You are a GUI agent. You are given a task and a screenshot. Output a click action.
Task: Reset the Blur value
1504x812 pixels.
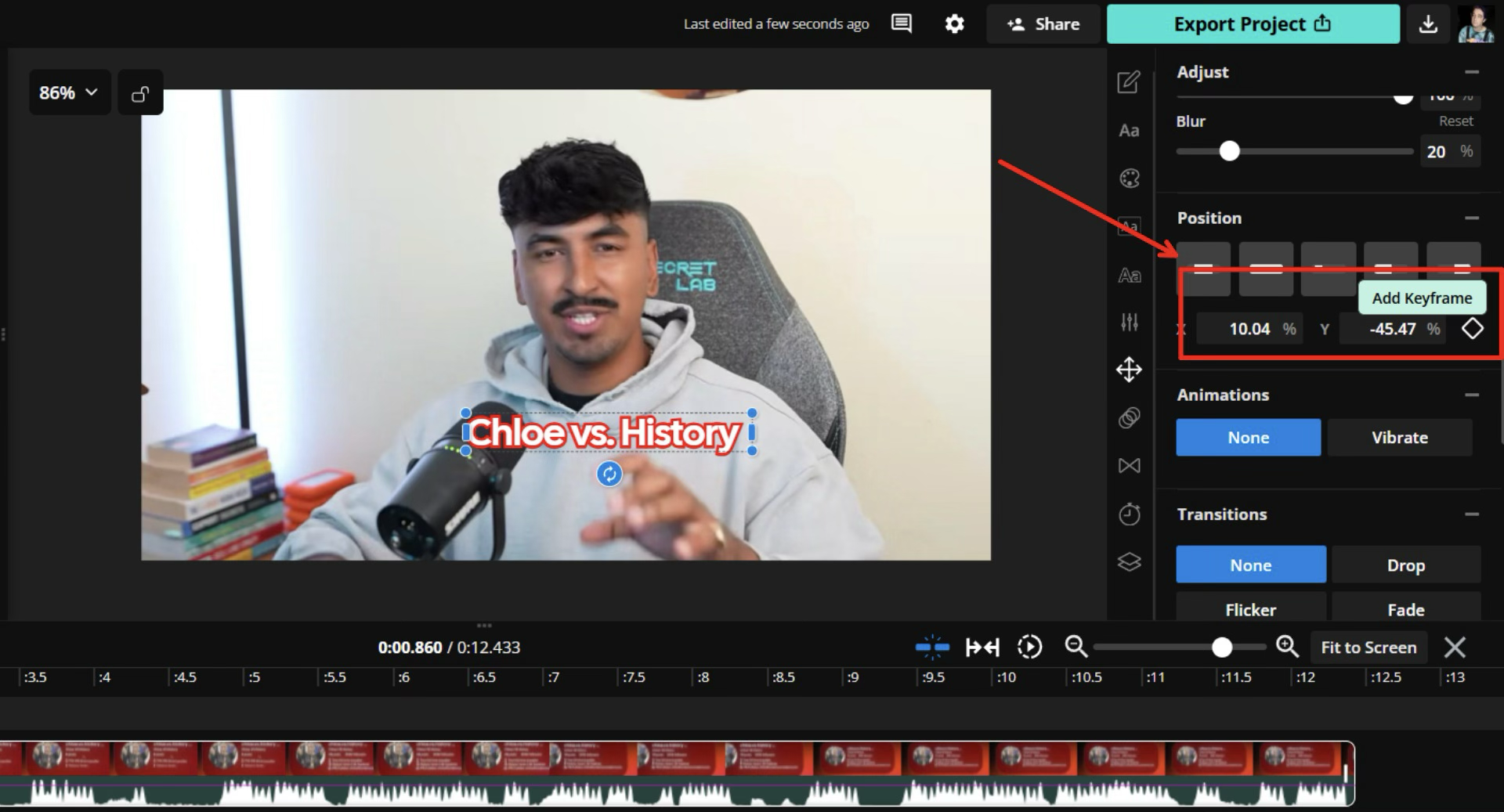[x=1455, y=121]
